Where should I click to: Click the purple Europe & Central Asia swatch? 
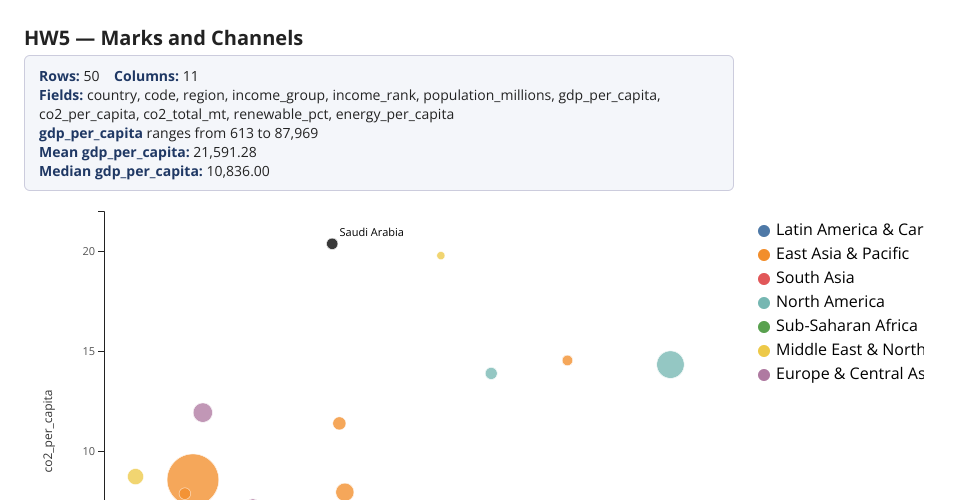(x=763, y=375)
